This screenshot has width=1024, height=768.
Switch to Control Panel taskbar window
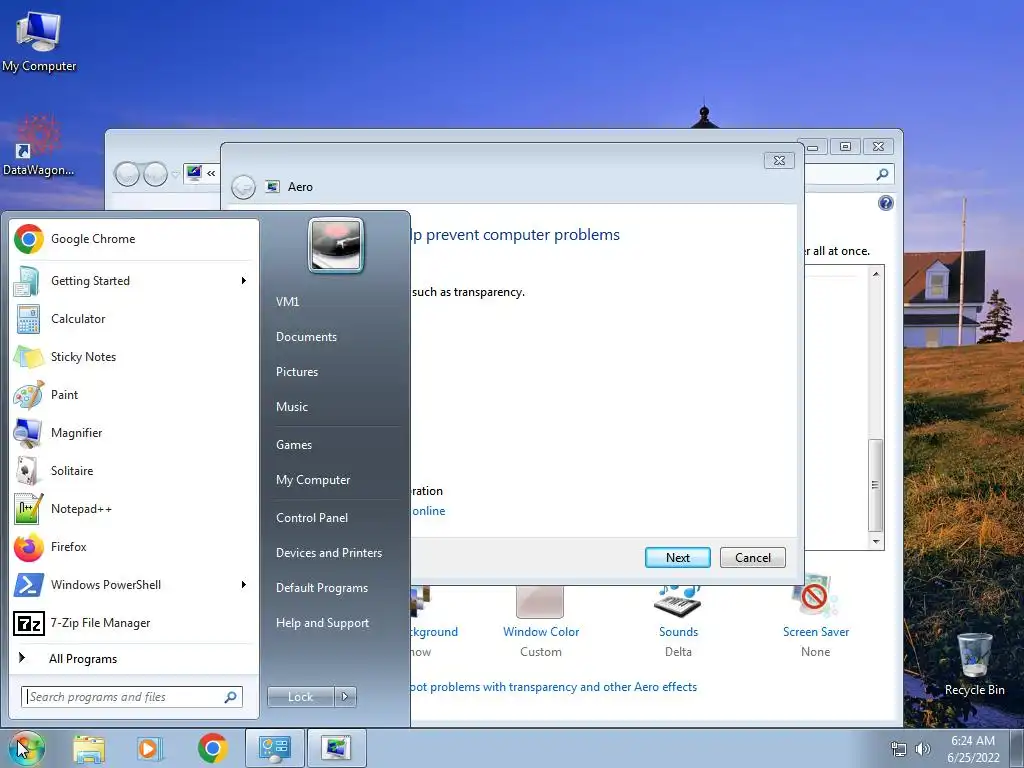click(x=274, y=748)
